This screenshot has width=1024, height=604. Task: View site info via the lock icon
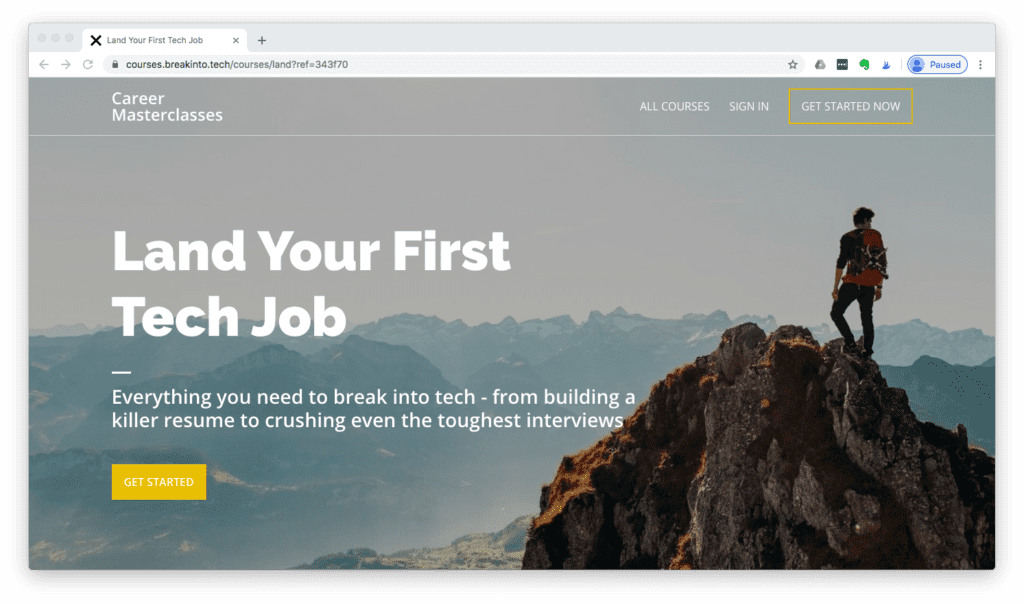116,64
